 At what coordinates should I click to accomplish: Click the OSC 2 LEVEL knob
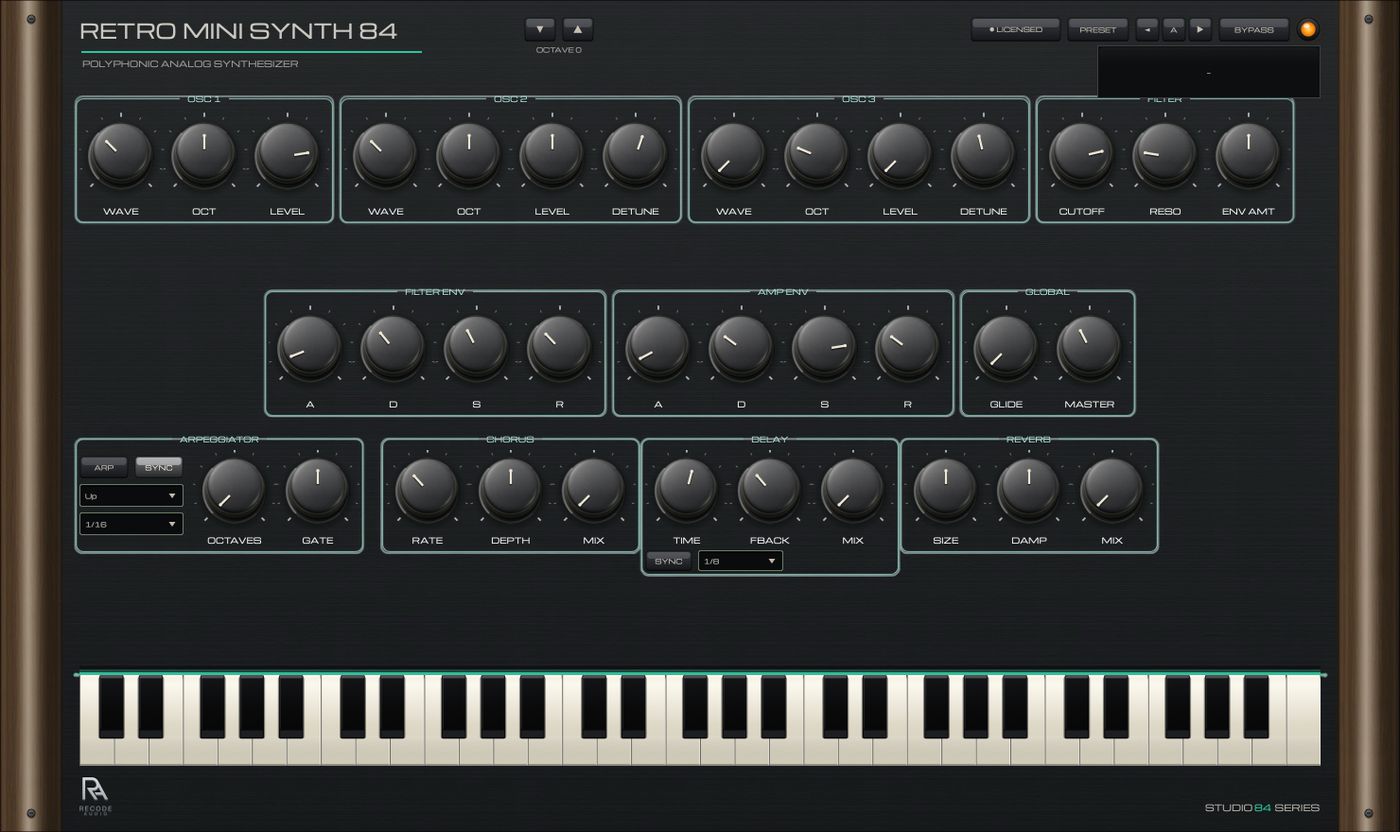click(551, 154)
